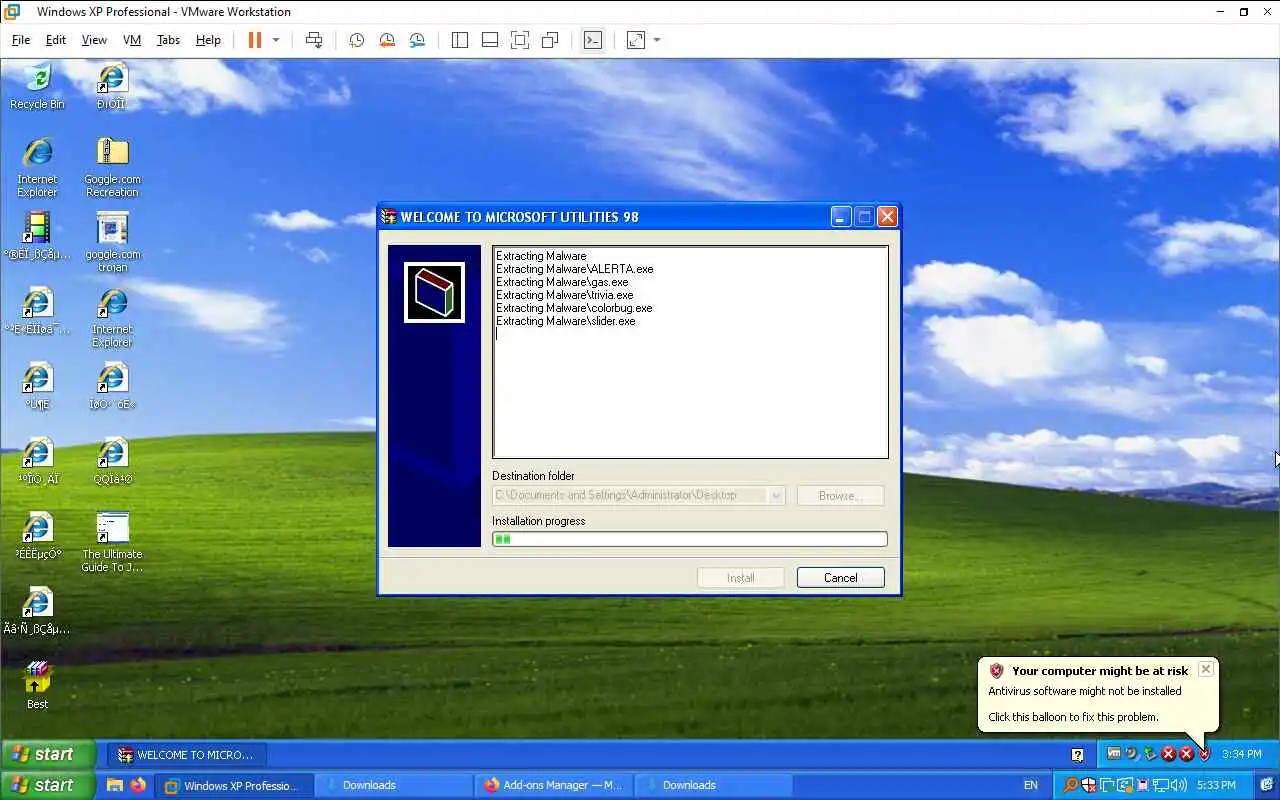
Task: Launch Firefox from host quick launch
Action: pos(138,785)
